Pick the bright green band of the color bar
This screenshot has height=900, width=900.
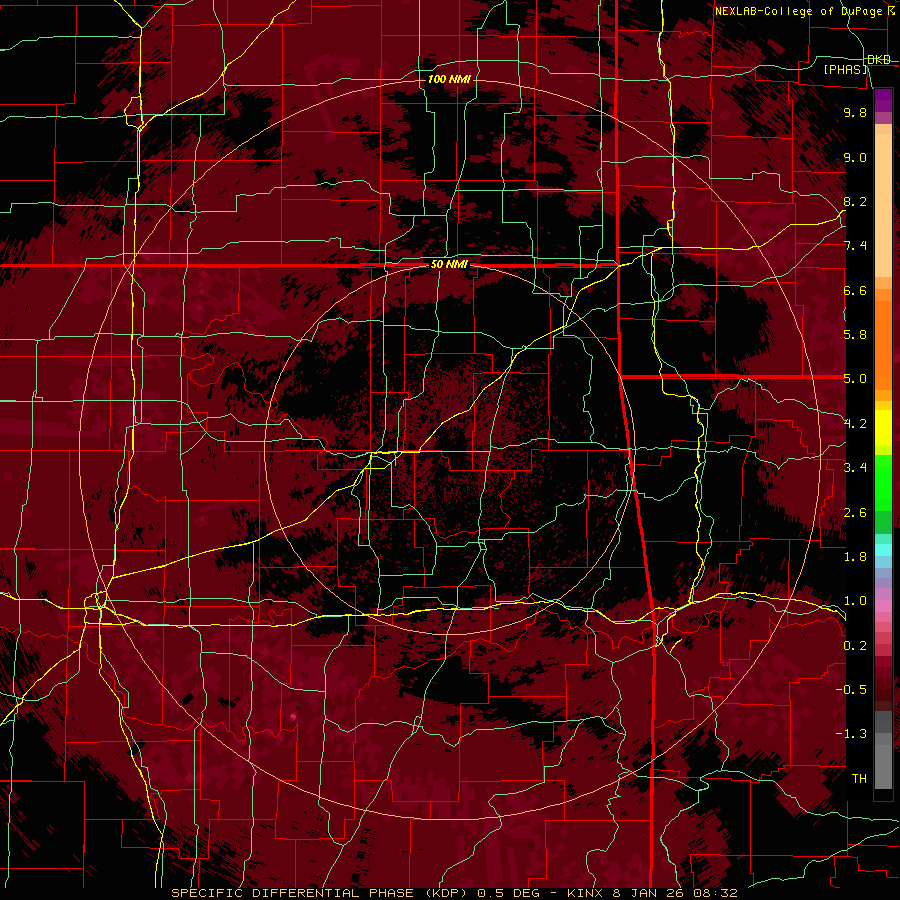pyautogui.click(x=883, y=481)
